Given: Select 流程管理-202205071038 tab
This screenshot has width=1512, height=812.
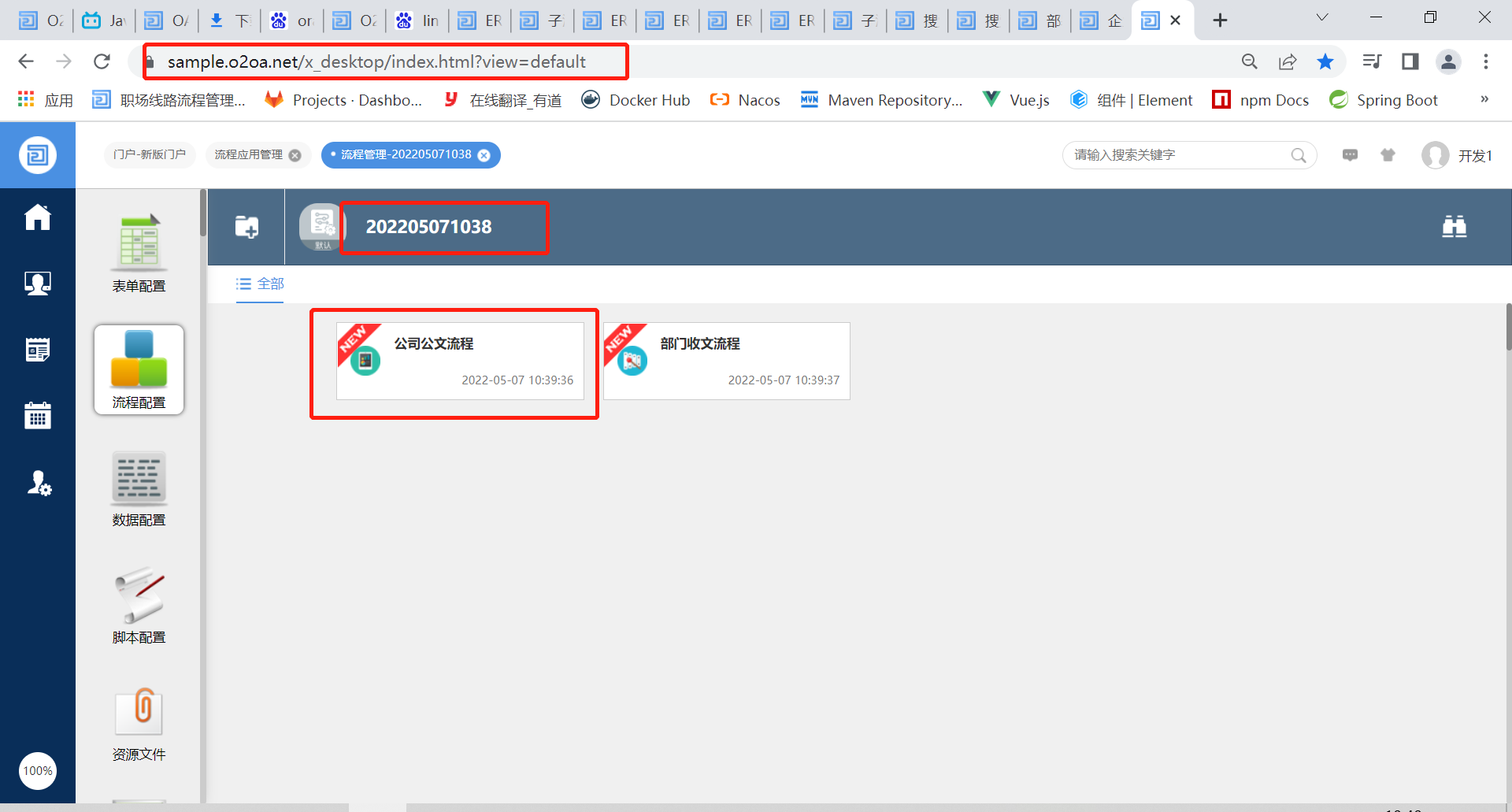Looking at the screenshot, I should (x=406, y=154).
